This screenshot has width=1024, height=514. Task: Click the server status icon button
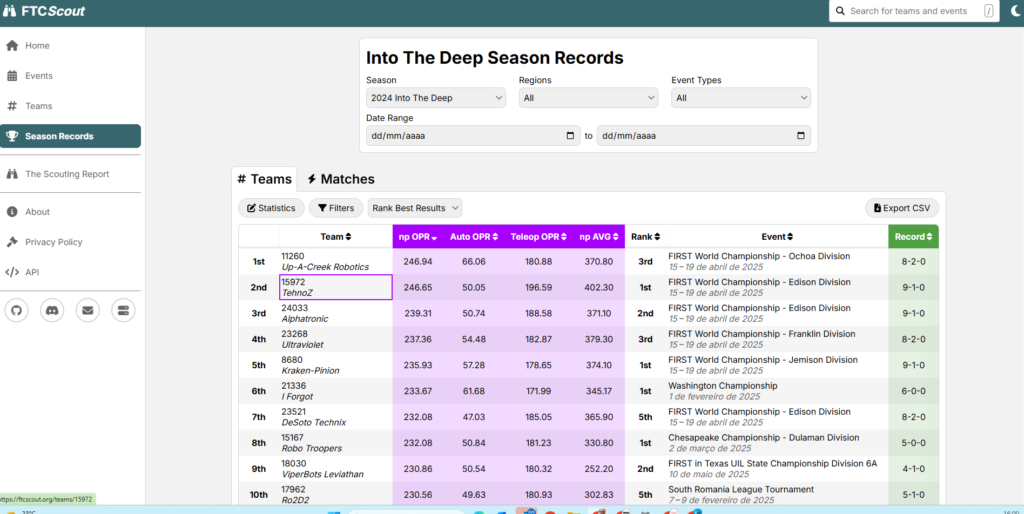click(123, 310)
